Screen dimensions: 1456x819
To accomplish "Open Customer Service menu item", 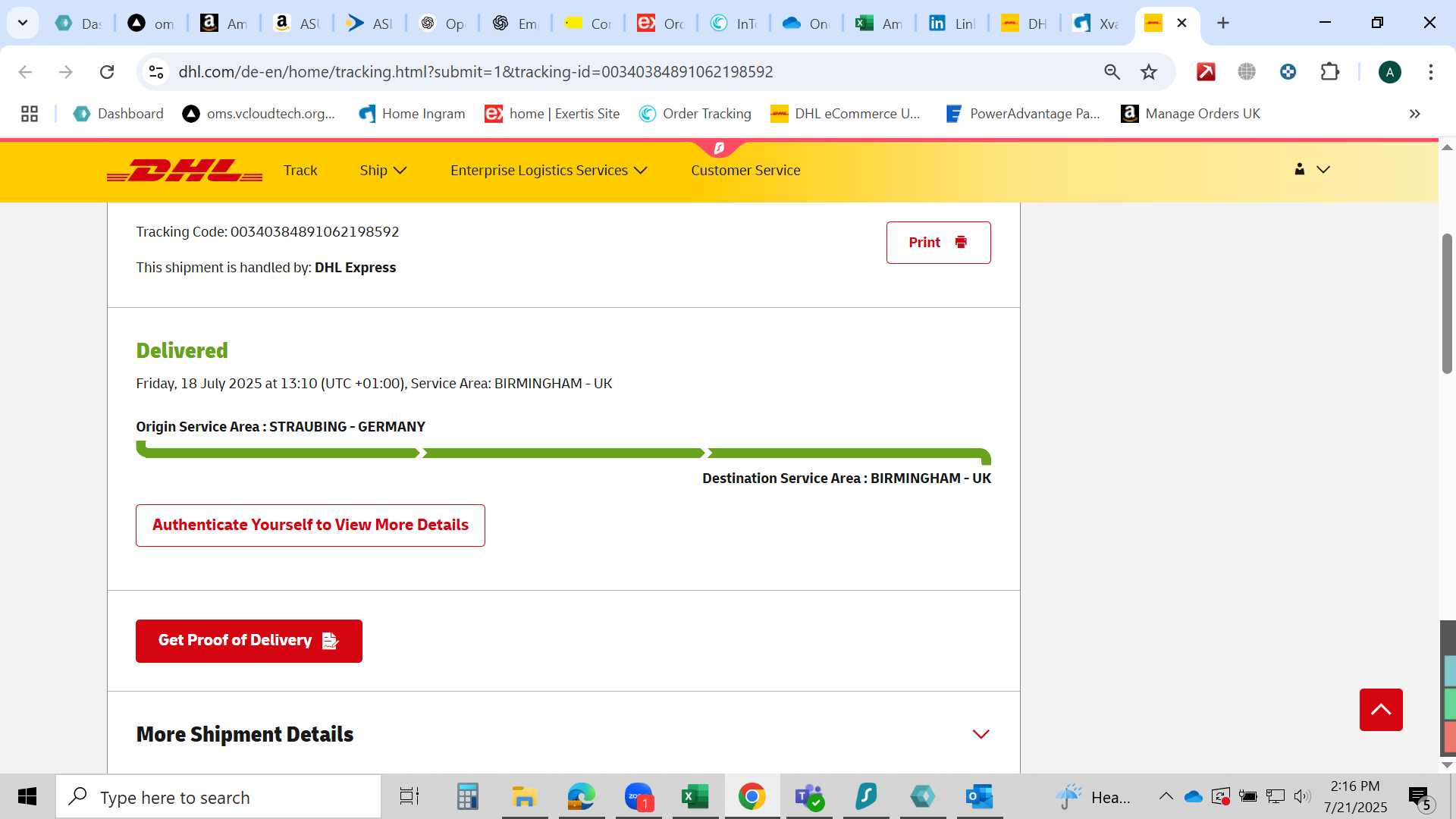I will (x=745, y=171).
